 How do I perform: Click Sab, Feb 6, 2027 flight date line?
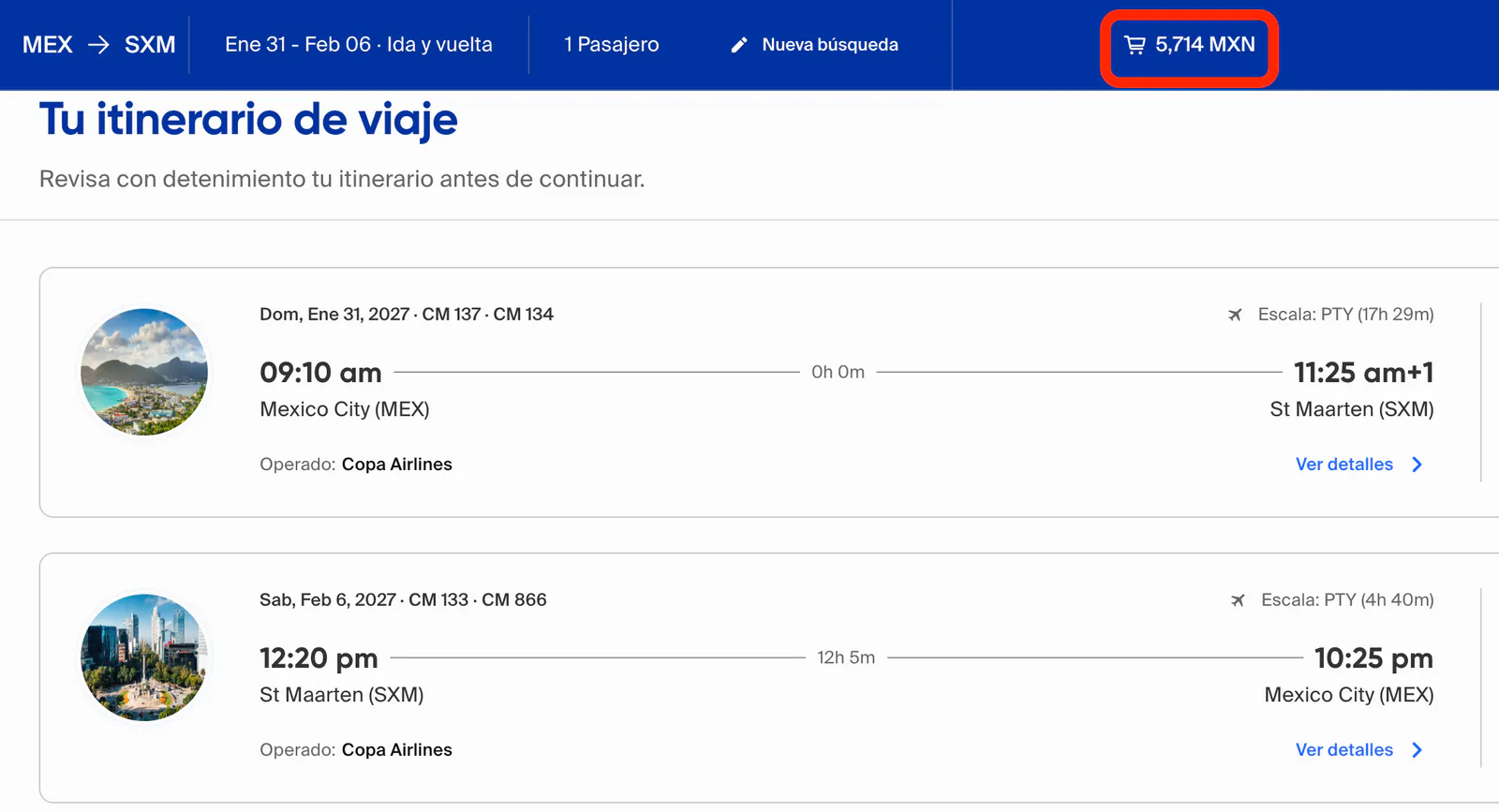(x=403, y=600)
